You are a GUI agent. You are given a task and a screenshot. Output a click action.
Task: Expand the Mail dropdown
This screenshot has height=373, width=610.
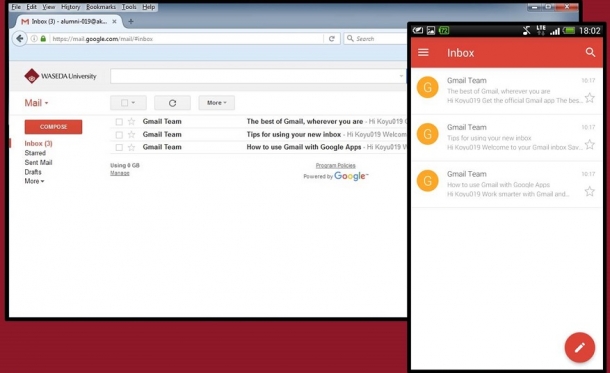click(x=36, y=103)
